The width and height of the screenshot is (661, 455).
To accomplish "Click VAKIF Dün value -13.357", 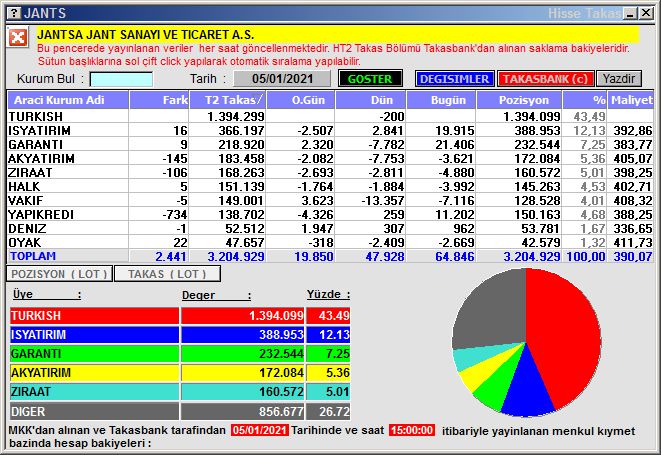I will tap(383, 200).
